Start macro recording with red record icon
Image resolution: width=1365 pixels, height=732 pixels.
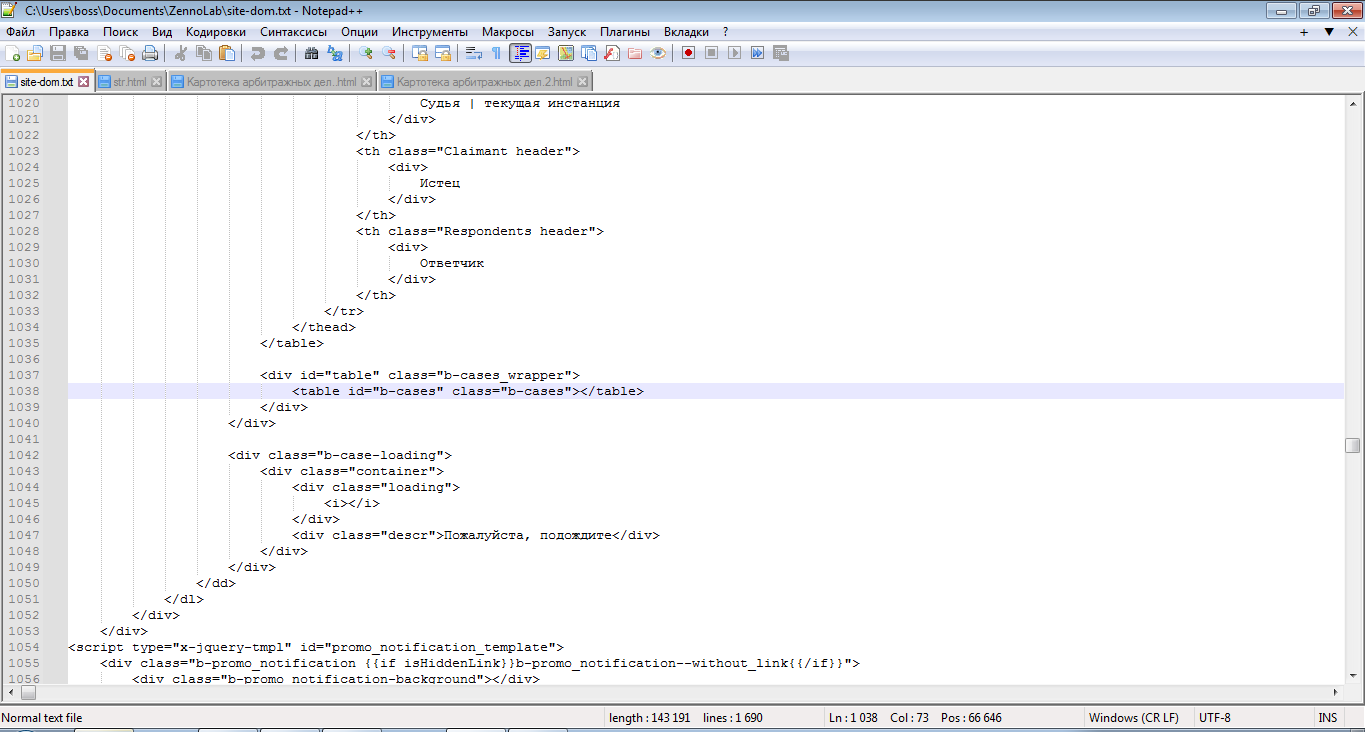pyautogui.click(x=688, y=53)
